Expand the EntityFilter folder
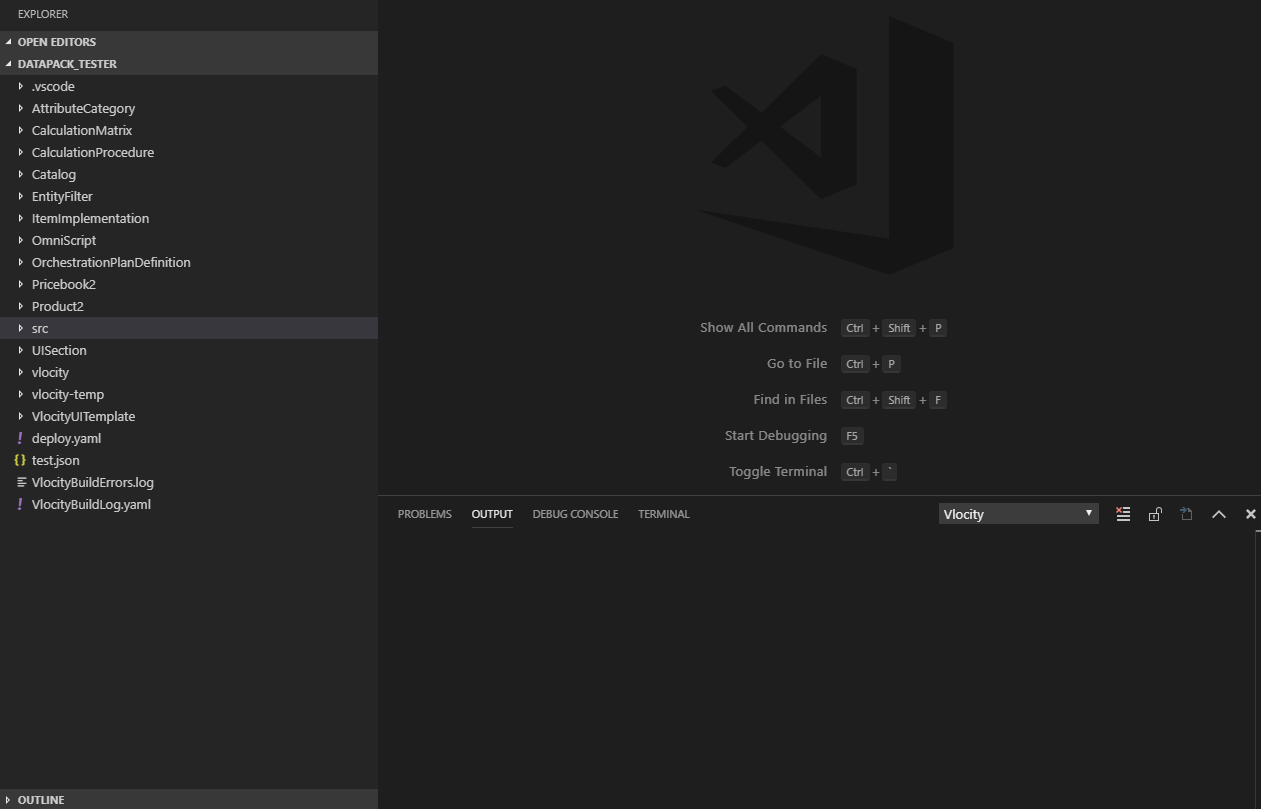 pyautogui.click(x=189, y=196)
